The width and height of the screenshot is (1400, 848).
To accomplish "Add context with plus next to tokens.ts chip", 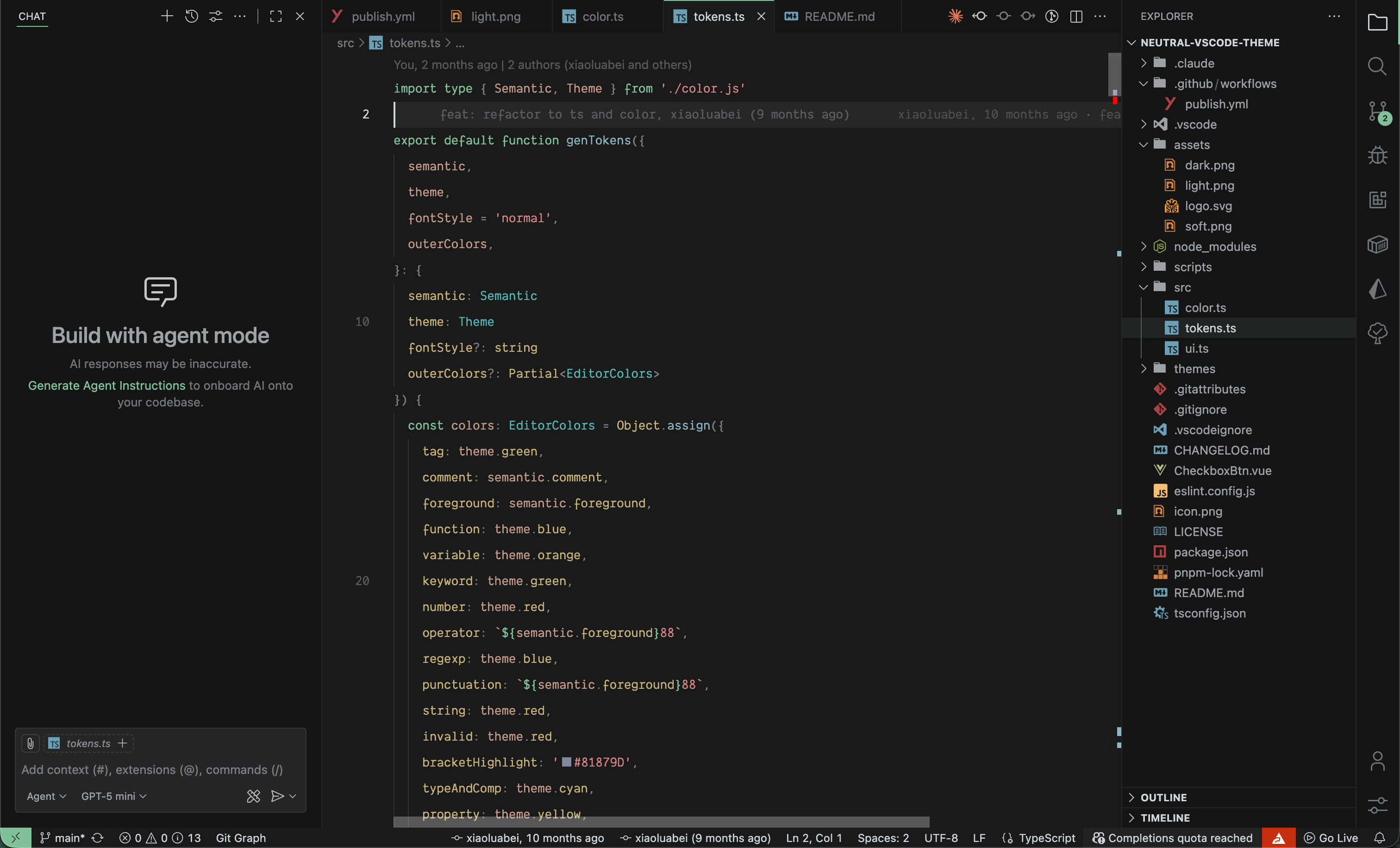I will click(122, 743).
